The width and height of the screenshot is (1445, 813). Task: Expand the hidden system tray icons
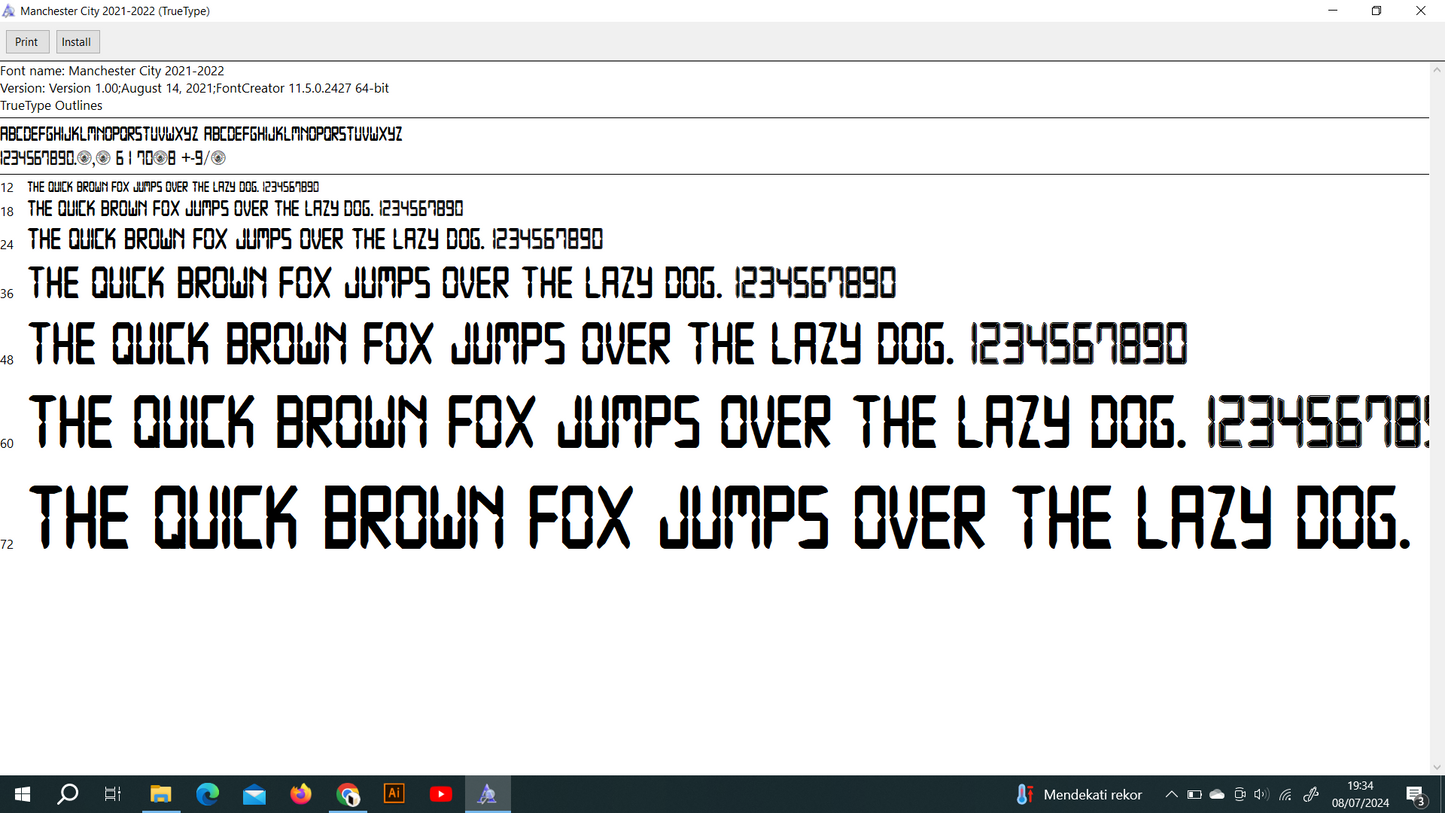pos(1171,795)
